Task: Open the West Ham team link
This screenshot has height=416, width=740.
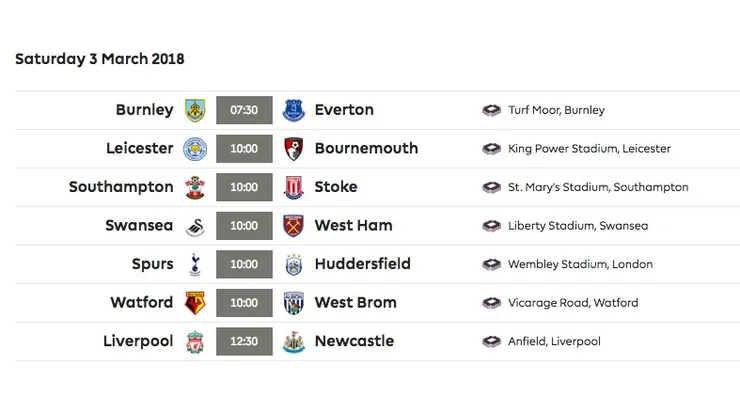Action: [353, 226]
